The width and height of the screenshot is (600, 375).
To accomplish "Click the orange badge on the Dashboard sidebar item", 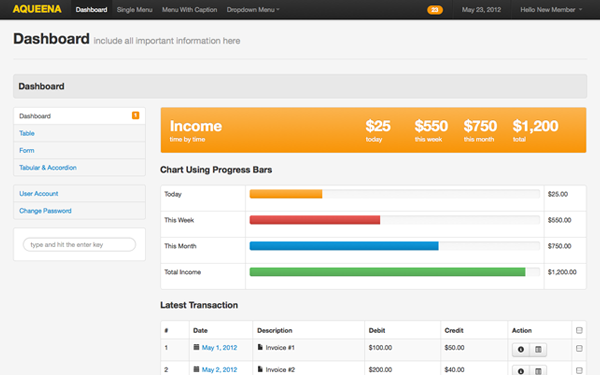I will 135,115.
